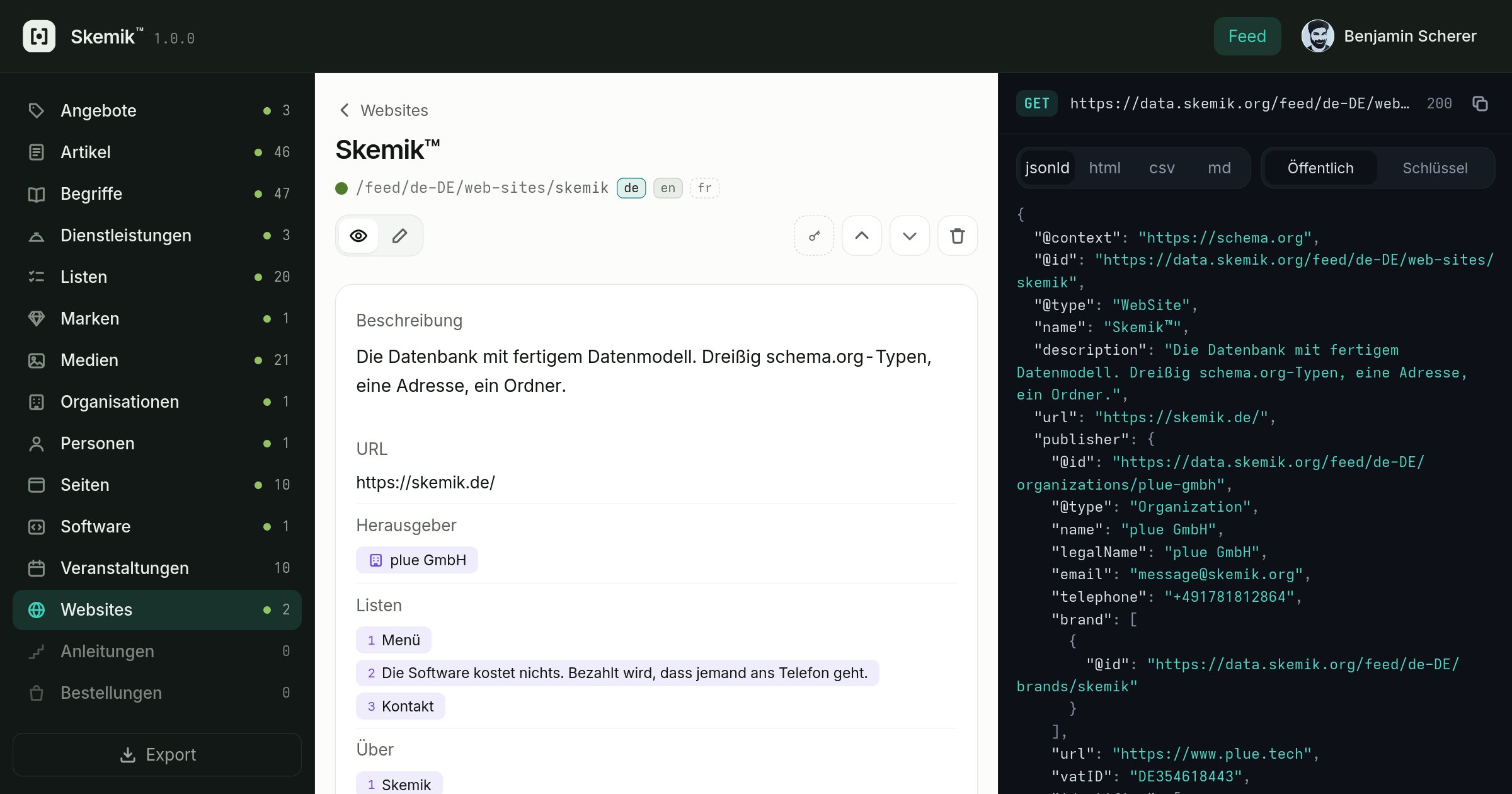1512x794 pixels.
Task: Open Software in the sidebar
Action: pos(157,526)
